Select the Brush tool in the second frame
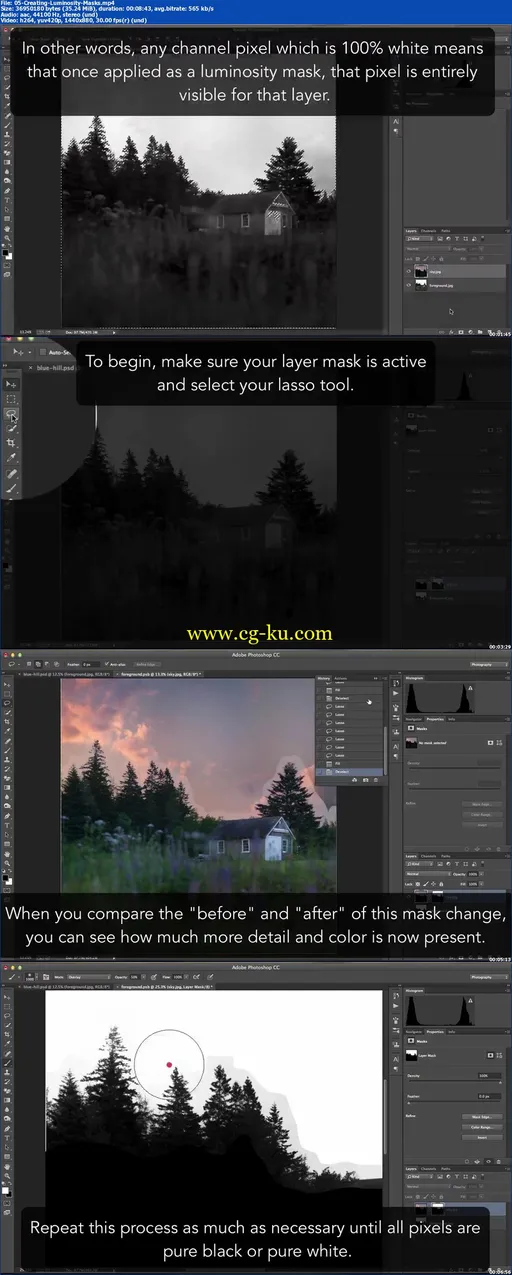The width and height of the screenshot is (512, 1275). coord(11,488)
